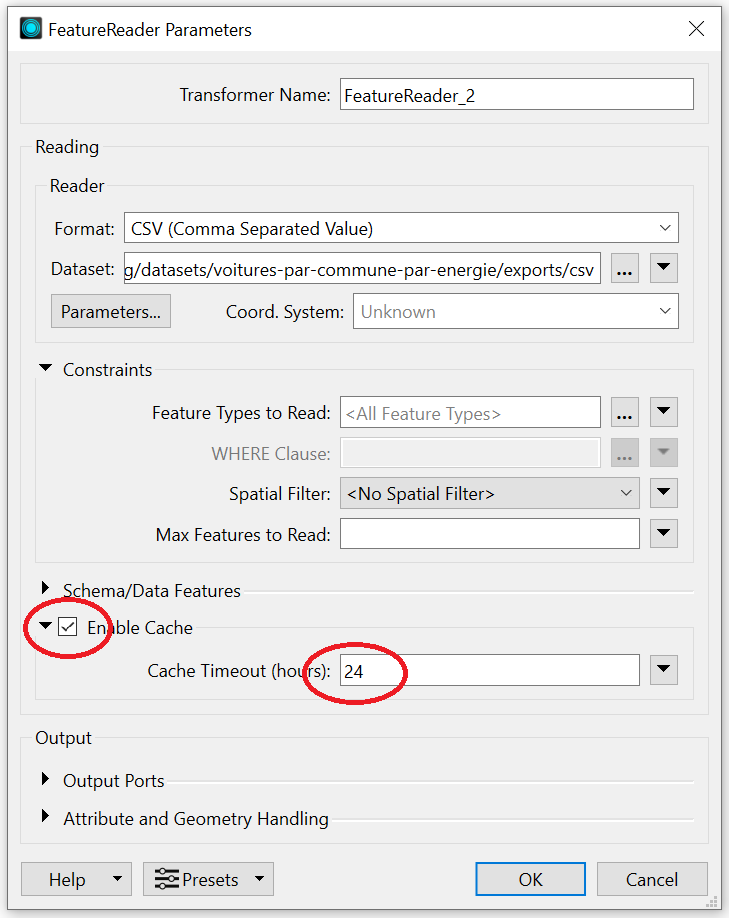The height and width of the screenshot is (918, 729).
Task: Confirm the dialog with OK
Action: pos(531,879)
